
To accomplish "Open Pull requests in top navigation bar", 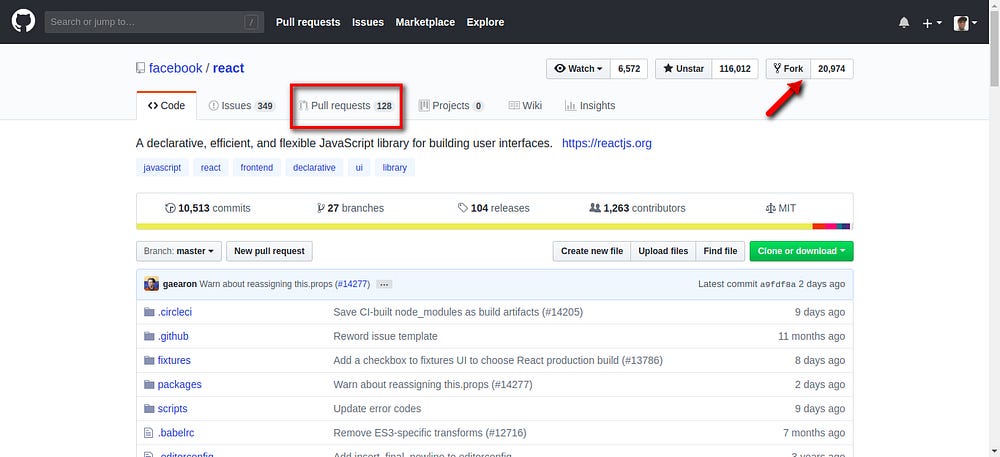I will (308, 22).
